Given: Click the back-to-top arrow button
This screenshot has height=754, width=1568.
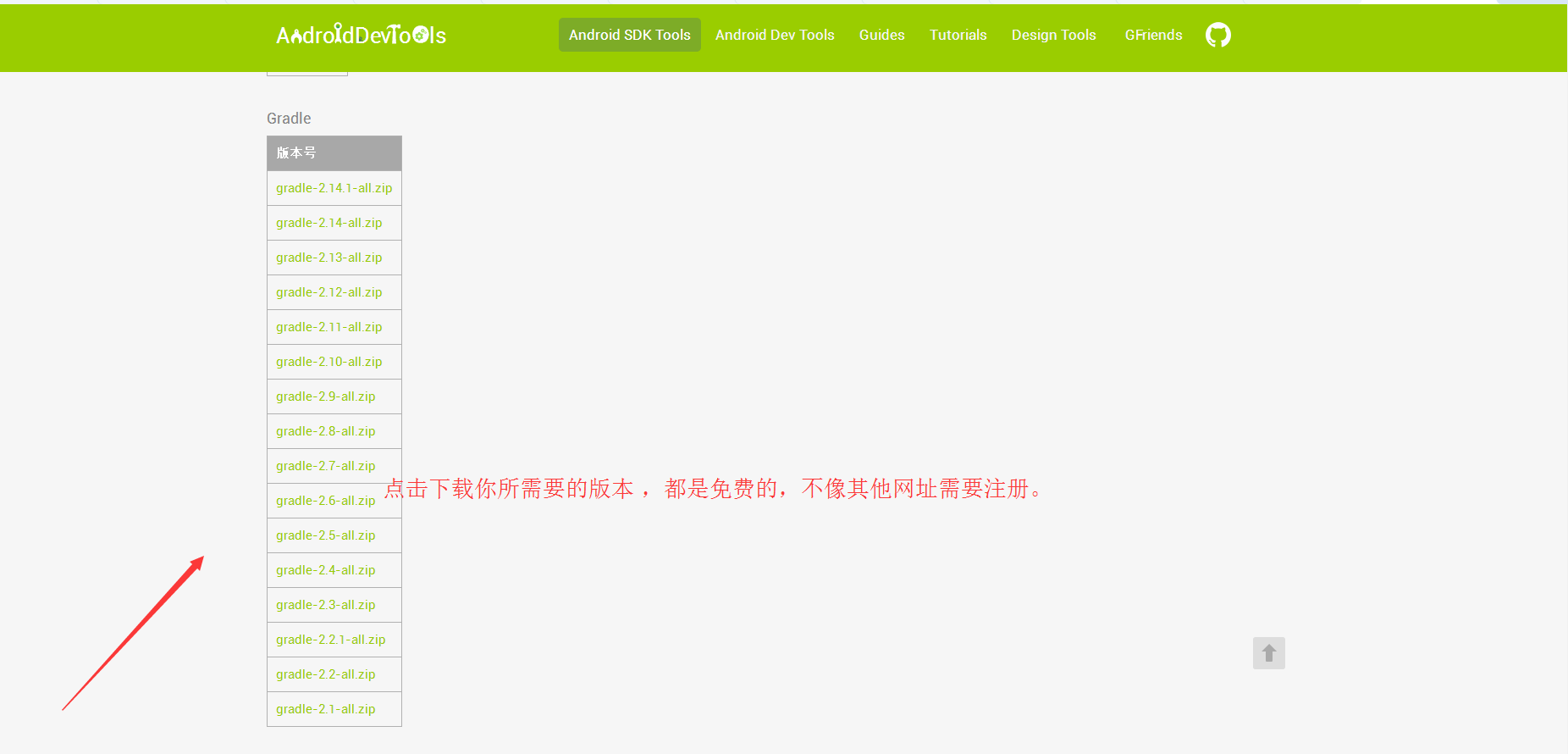Looking at the screenshot, I should [1269, 653].
